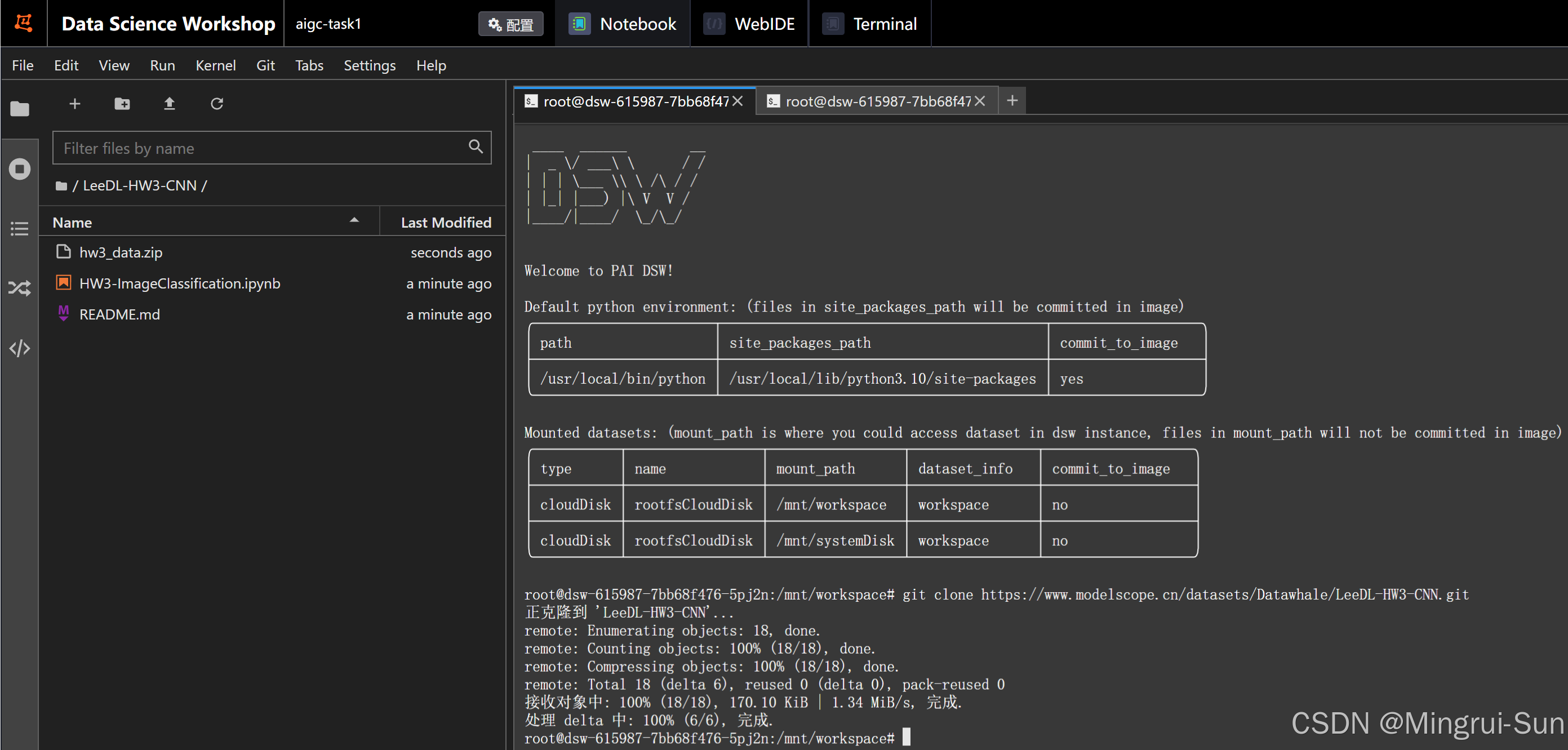Open running terminals and kernels panel
Viewport: 1568px width, 750px height.
[20, 168]
